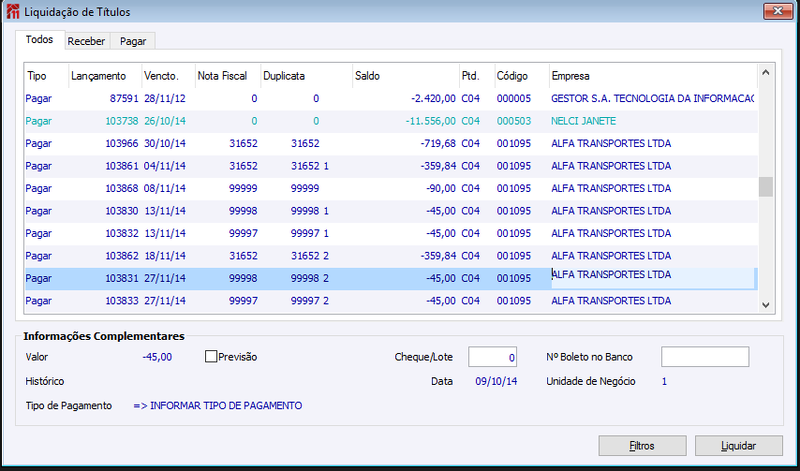Click vencimento date 08/11/14
Viewport: 800px width, 471px height.
164,188
